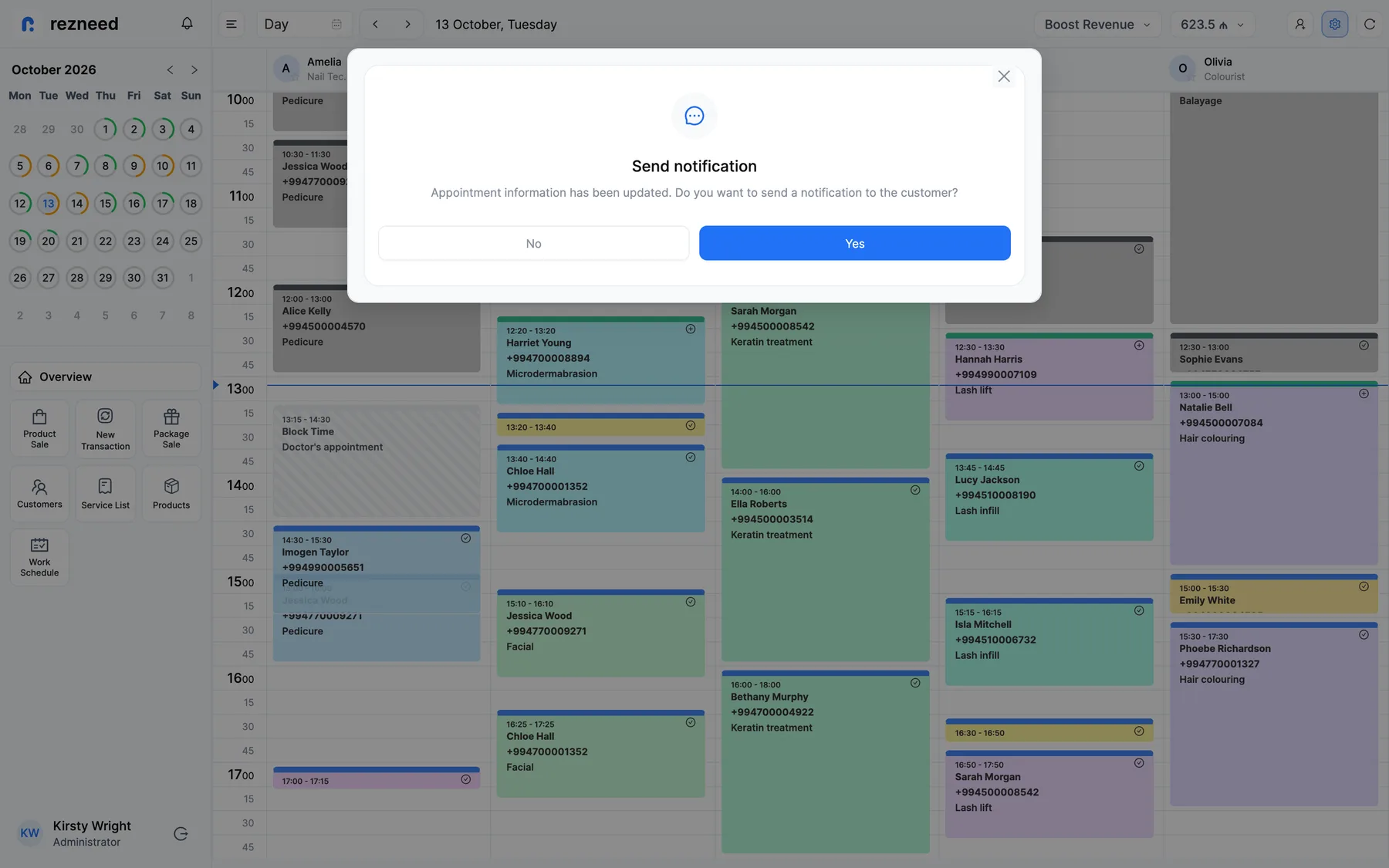Open Isla Mitchell Lash infill appointment
The height and width of the screenshot is (868, 1389).
click(1049, 642)
